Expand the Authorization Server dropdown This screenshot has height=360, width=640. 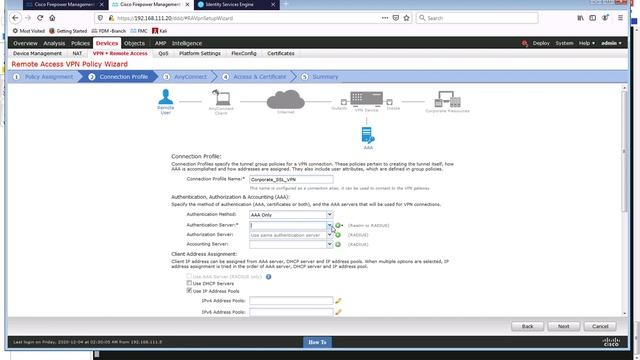329,235
